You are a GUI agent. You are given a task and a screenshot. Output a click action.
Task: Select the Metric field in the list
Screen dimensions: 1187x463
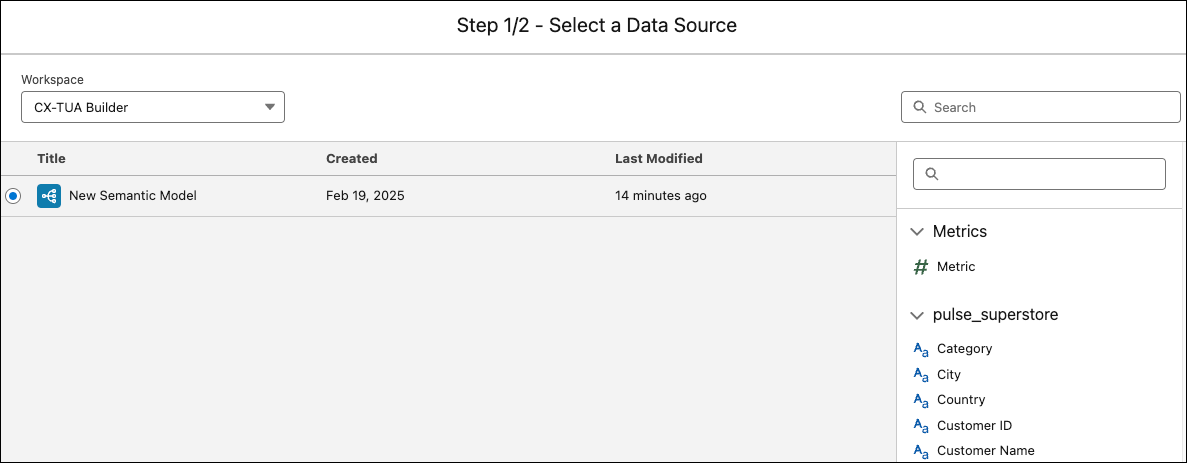955,267
